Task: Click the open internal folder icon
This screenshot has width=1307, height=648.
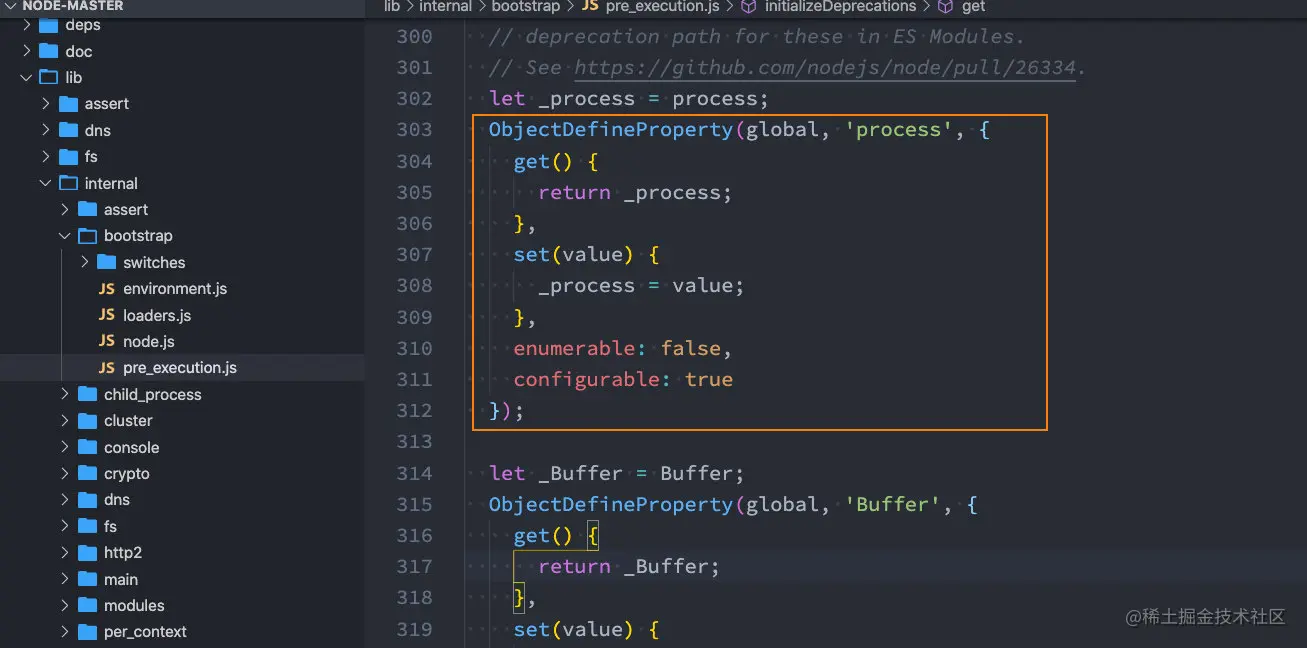Action: [68, 183]
